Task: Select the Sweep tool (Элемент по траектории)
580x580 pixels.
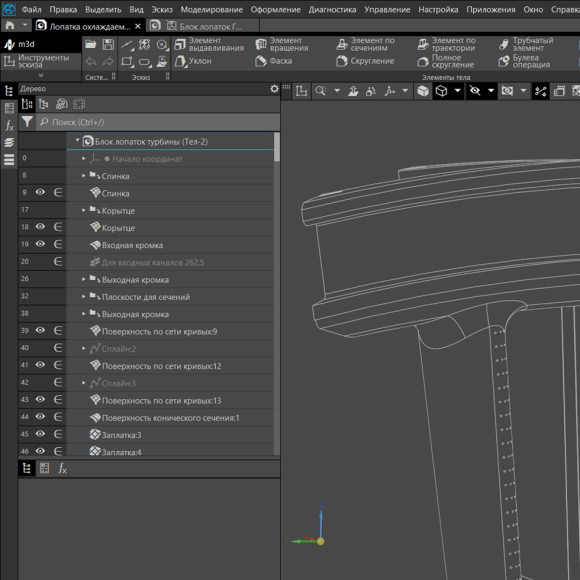Action: [446, 44]
